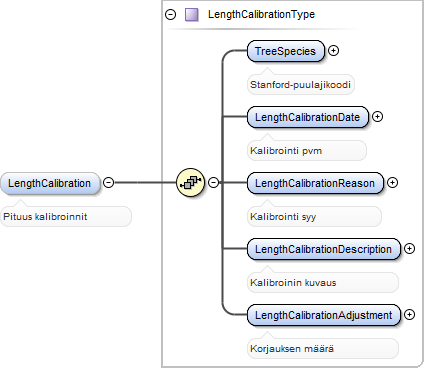Click the sequence compositor icon

(x=190, y=182)
